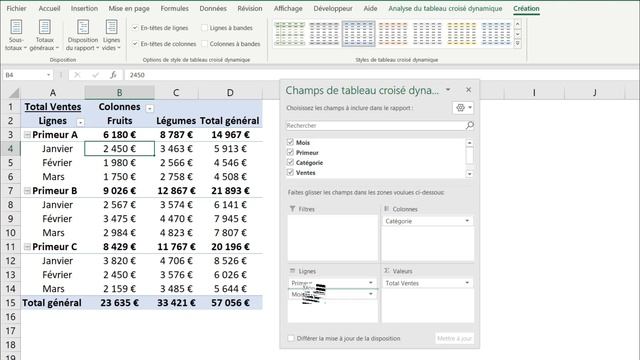640x360 pixels.
Task: Toggle En-têtes de lignes checkbox
Action: pyautogui.click(x=135, y=28)
